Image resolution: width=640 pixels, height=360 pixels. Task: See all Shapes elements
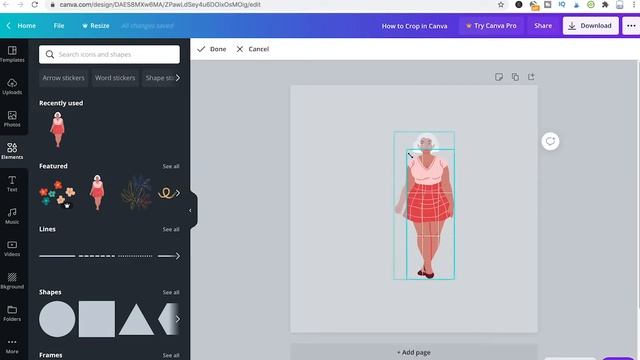pyautogui.click(x=171, y=292)
